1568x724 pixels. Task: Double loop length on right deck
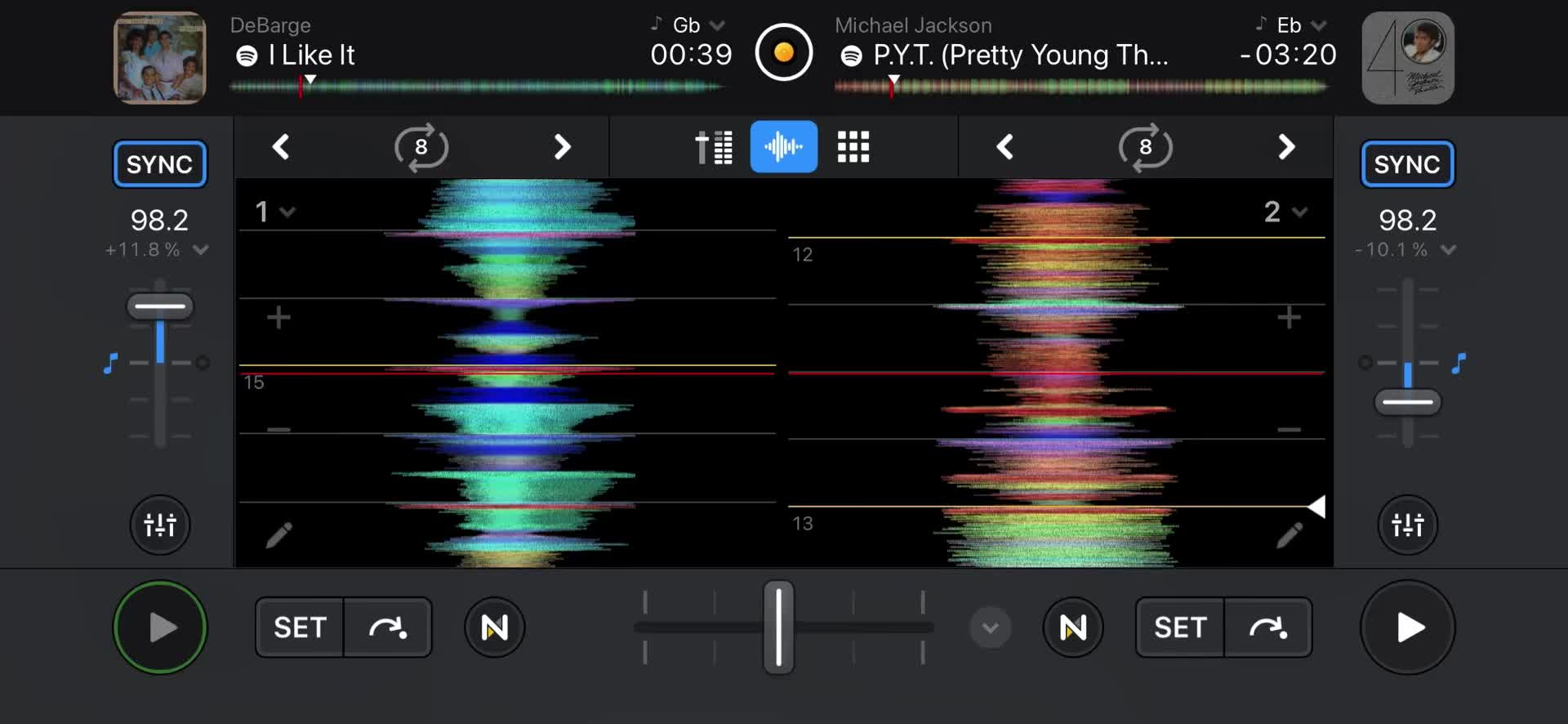click(x=1286, y=147)
